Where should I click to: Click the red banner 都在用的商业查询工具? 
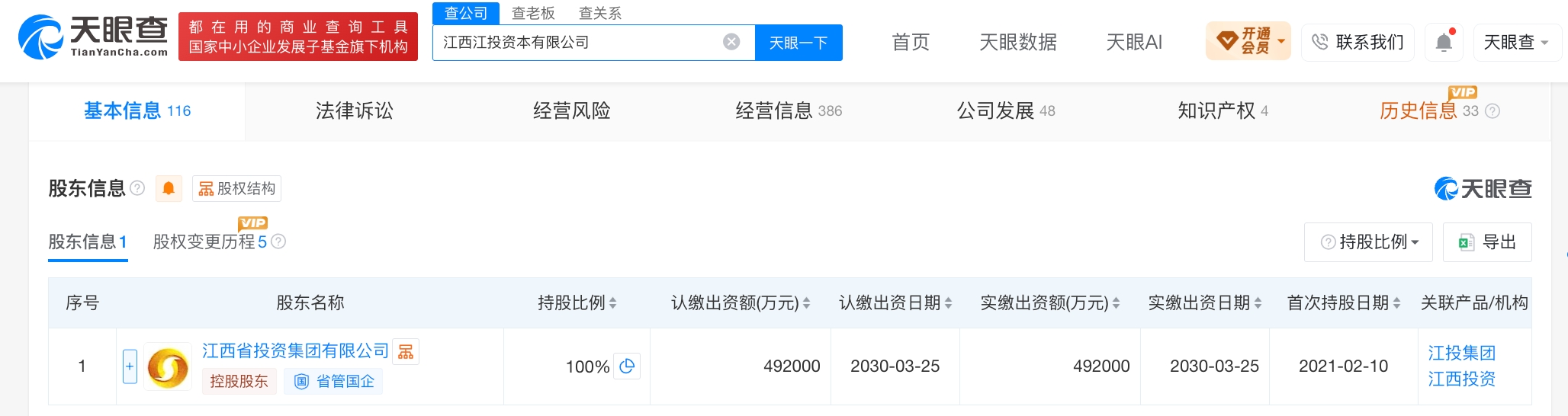point(298,37)
